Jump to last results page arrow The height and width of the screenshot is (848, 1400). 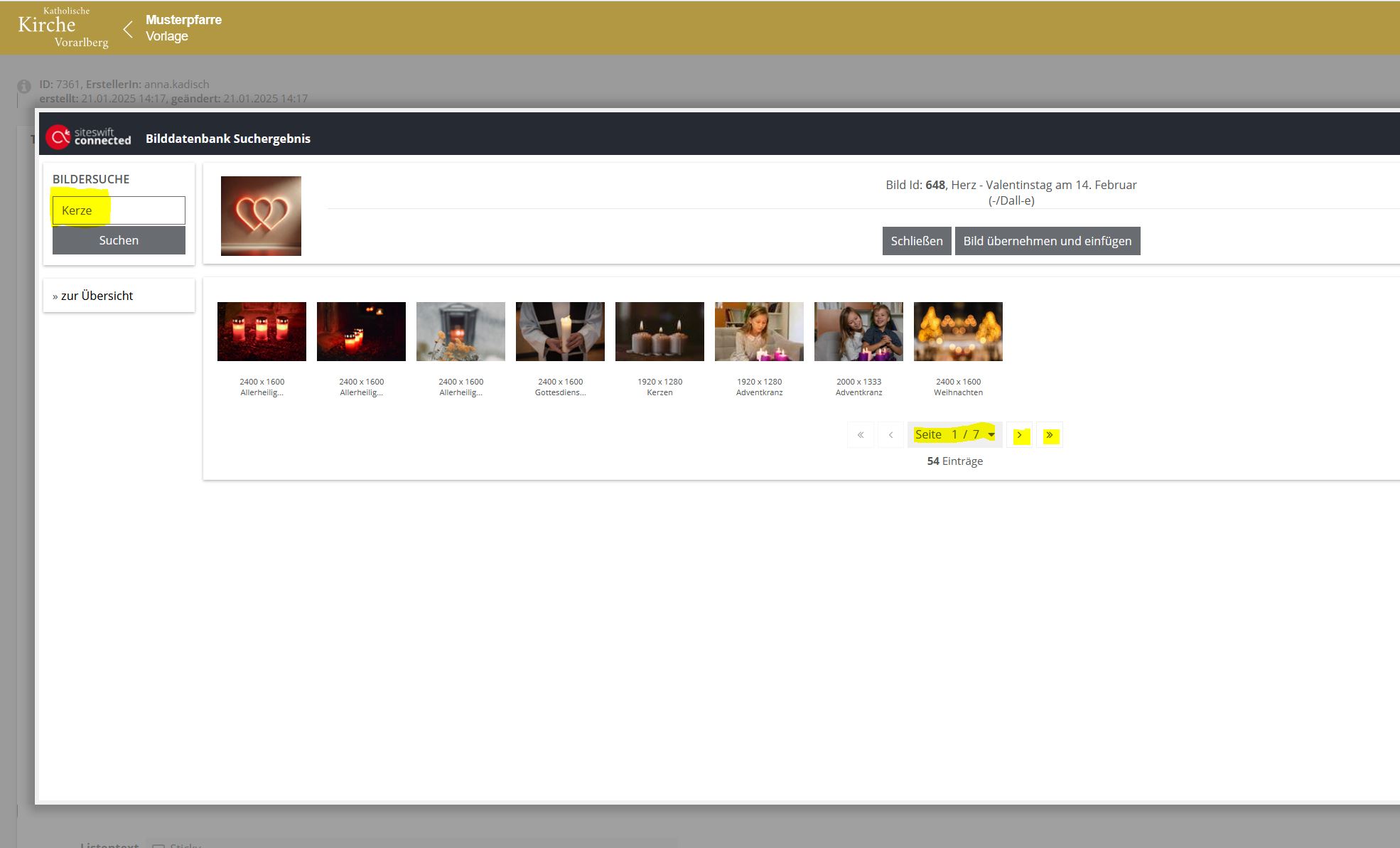point(1050,435)
